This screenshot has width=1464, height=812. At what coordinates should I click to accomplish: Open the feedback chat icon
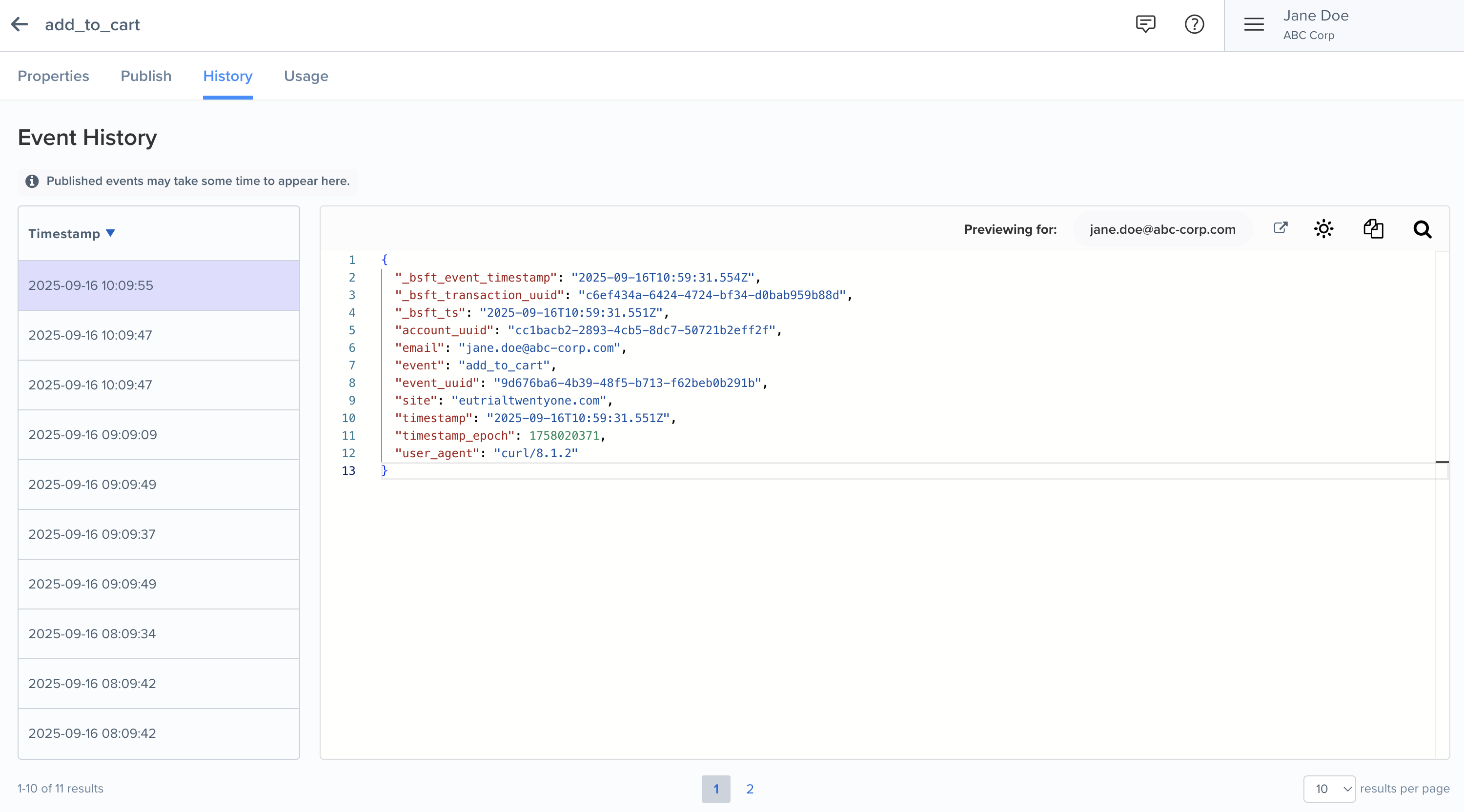pyautogui.click(x=1145, y=24)
